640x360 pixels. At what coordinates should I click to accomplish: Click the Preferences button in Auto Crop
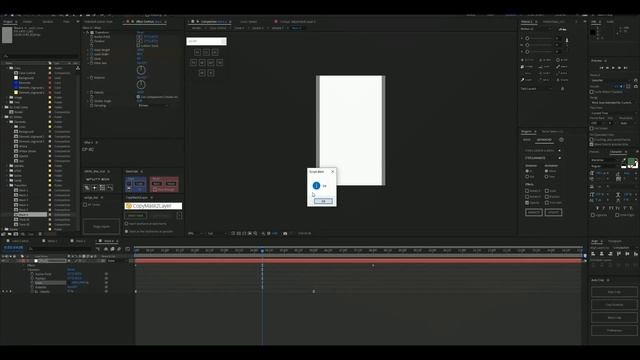(x=614, y=331)
